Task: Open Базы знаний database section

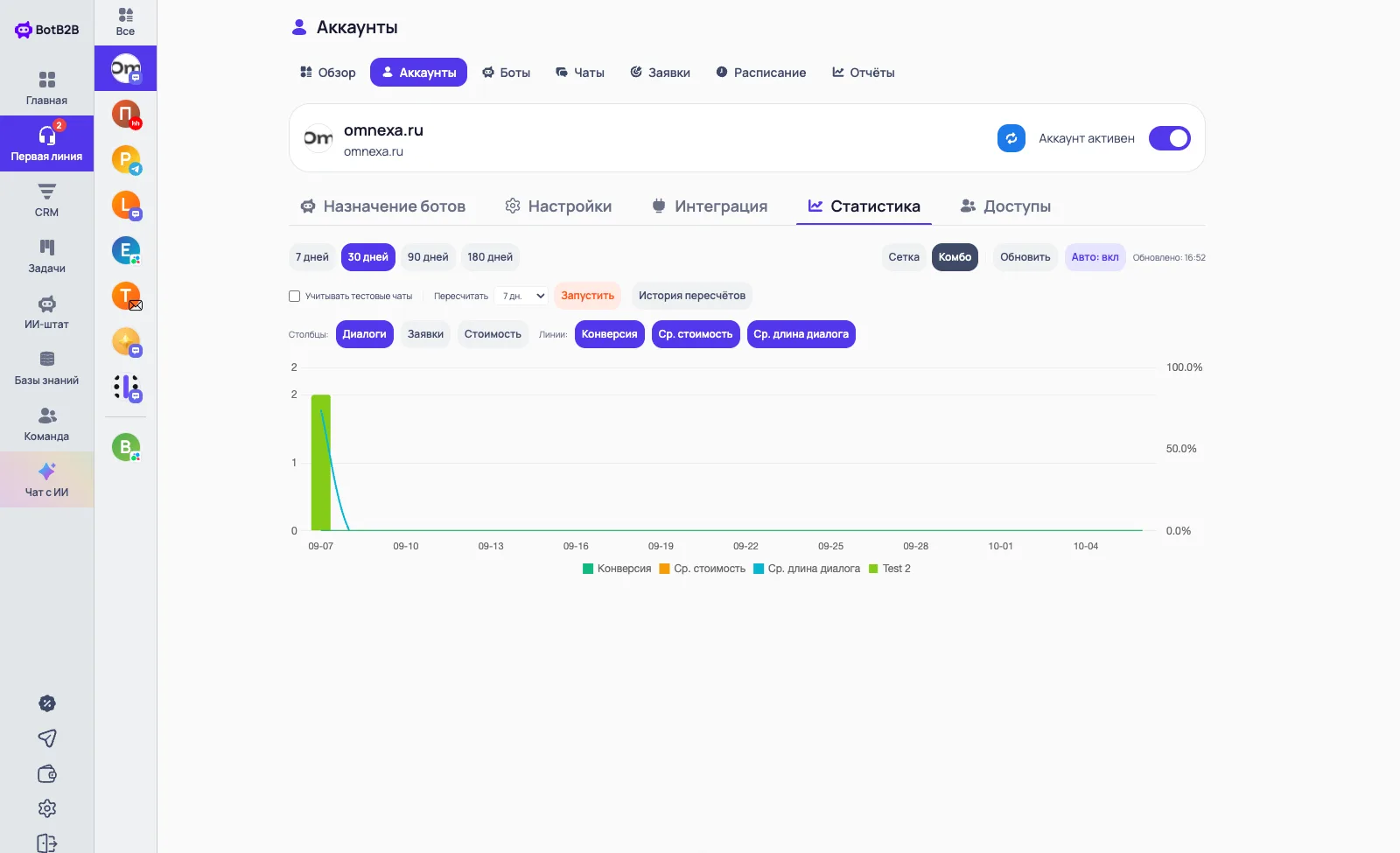Action: [x=46, y=368]
